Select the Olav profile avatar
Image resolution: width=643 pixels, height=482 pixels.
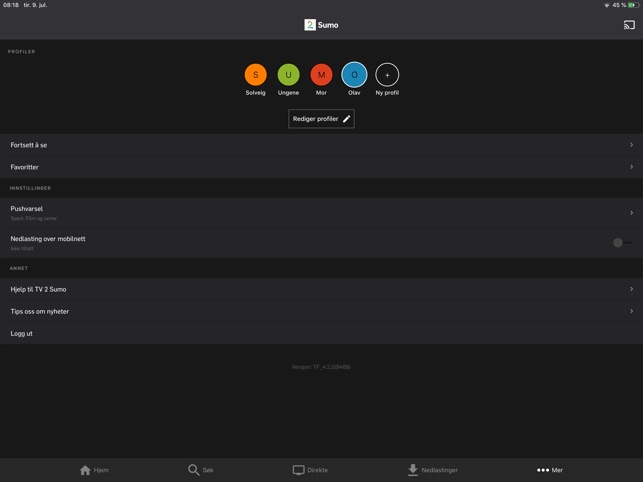point(354,75)
